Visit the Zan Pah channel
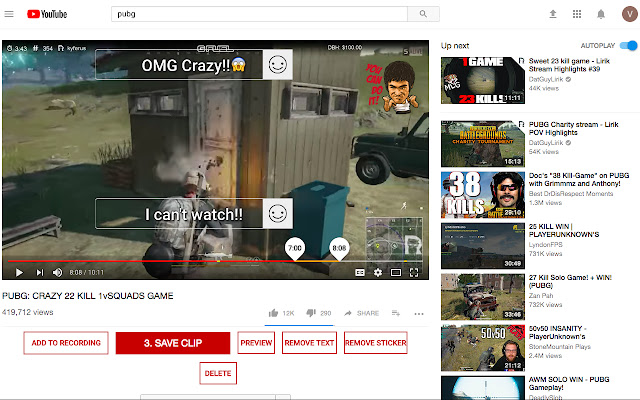Screen dimensions: 640x400 (541, 296)
